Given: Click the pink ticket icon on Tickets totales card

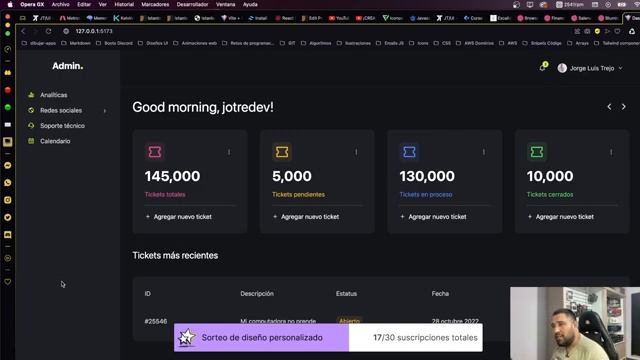Looking at the screenshot, I should (x=155, y=152).
